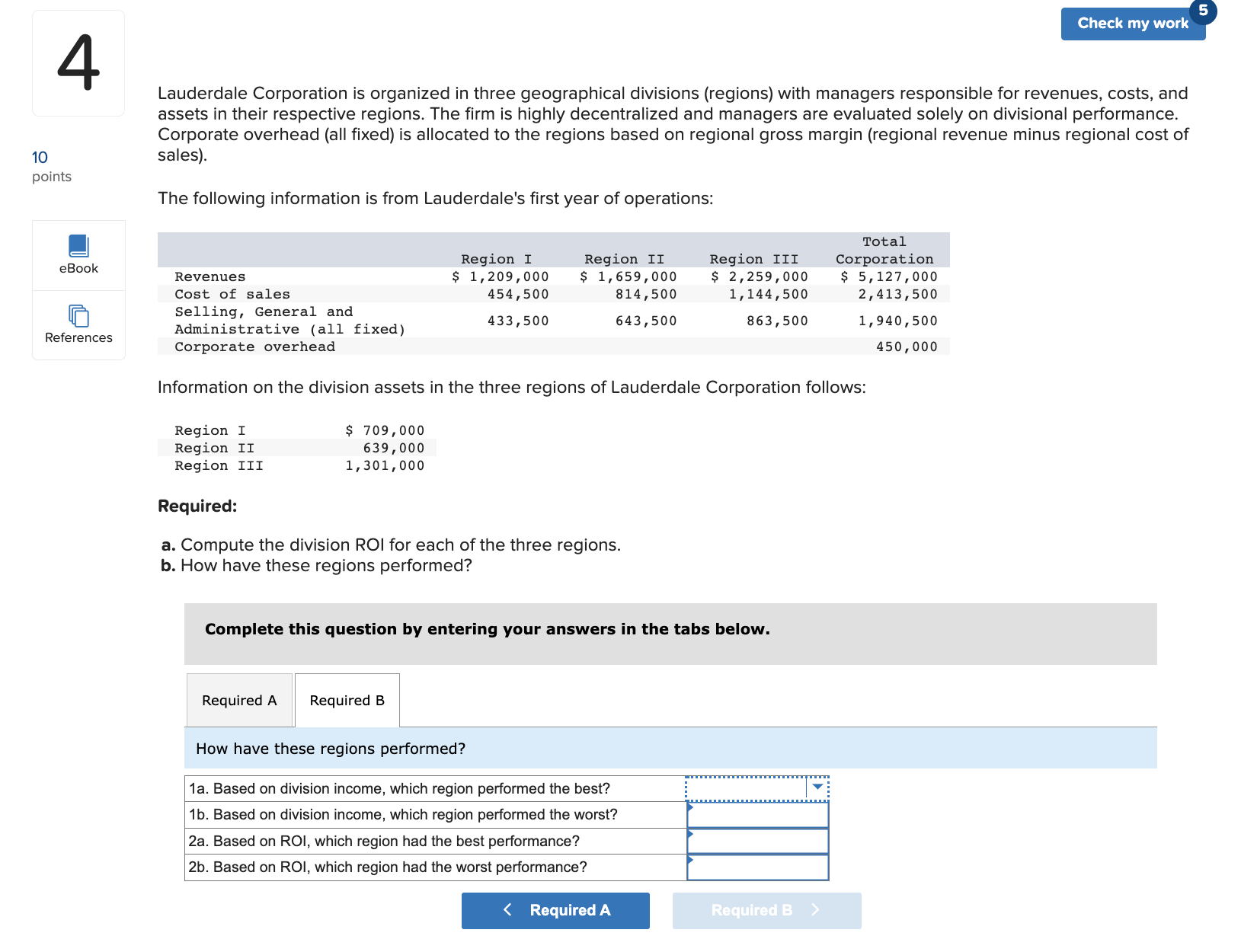Click question 2b text about worst ROI

point(388,867)
